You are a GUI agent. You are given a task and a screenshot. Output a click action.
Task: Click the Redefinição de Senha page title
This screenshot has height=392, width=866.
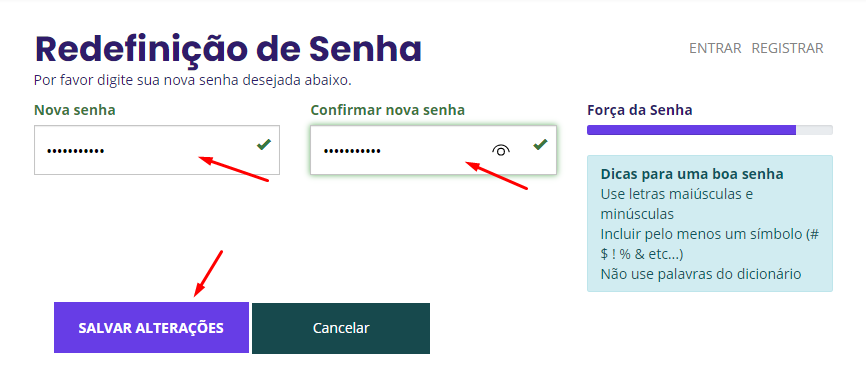229,49
